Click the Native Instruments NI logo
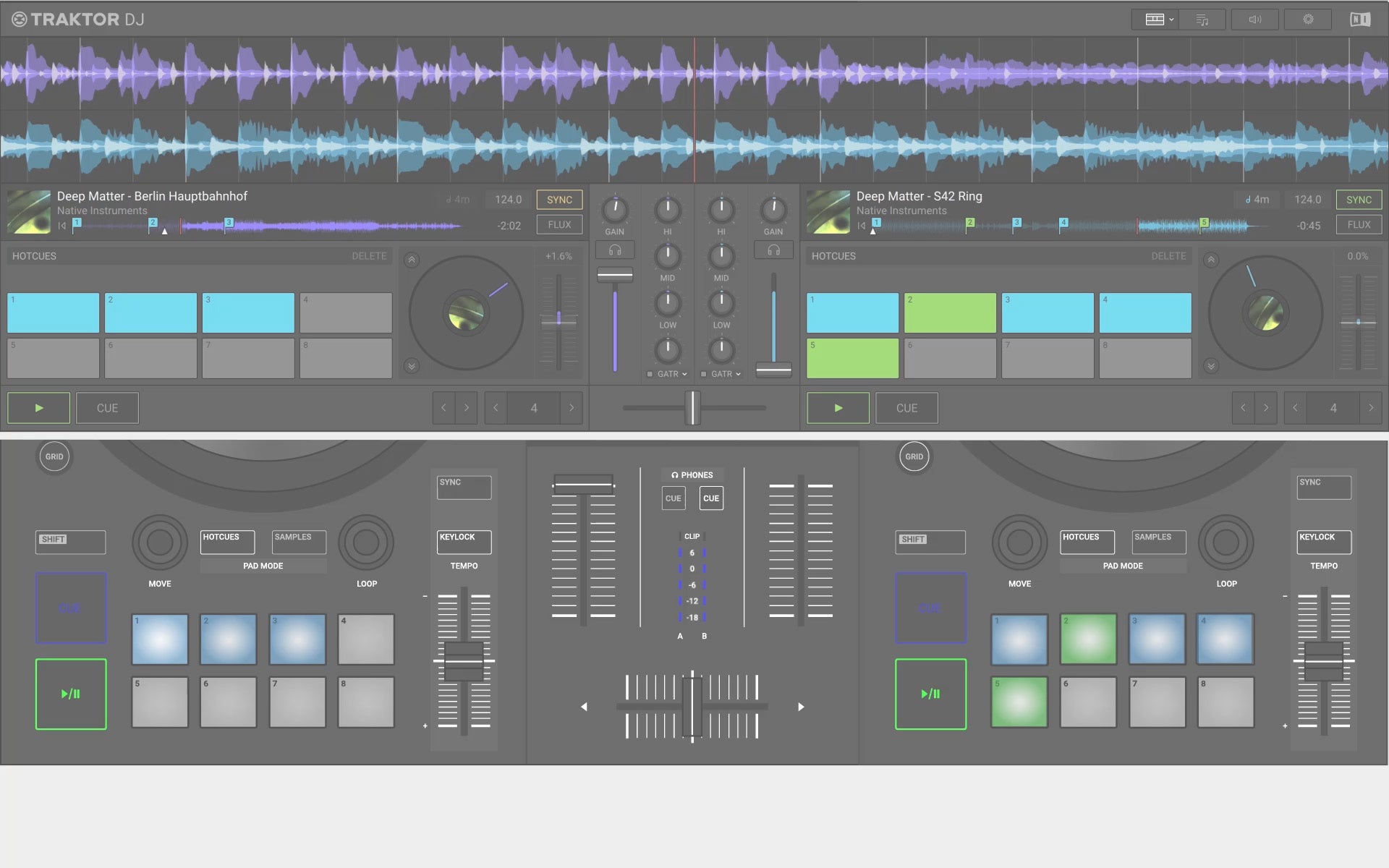Image resolution: width=1389 pixels, height=868 pixels. tap(1360, 20)
